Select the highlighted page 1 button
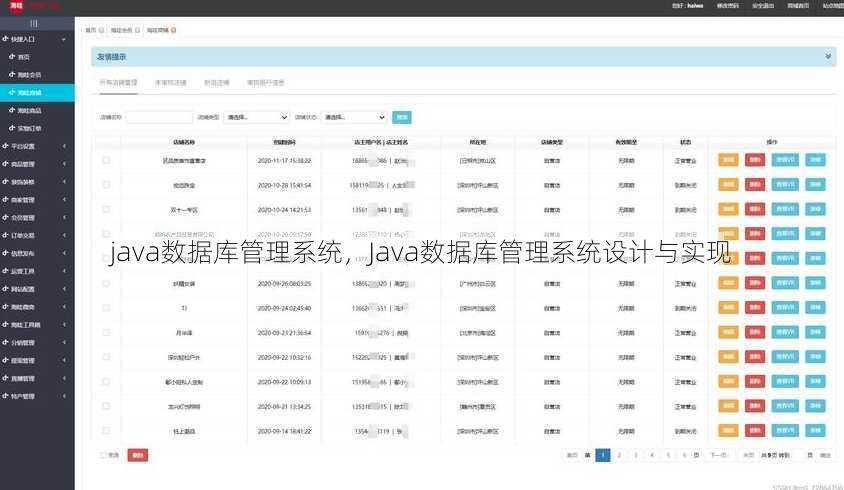This screenshot has height=490, width=844. pyautogui.click(x=603, y=455)
